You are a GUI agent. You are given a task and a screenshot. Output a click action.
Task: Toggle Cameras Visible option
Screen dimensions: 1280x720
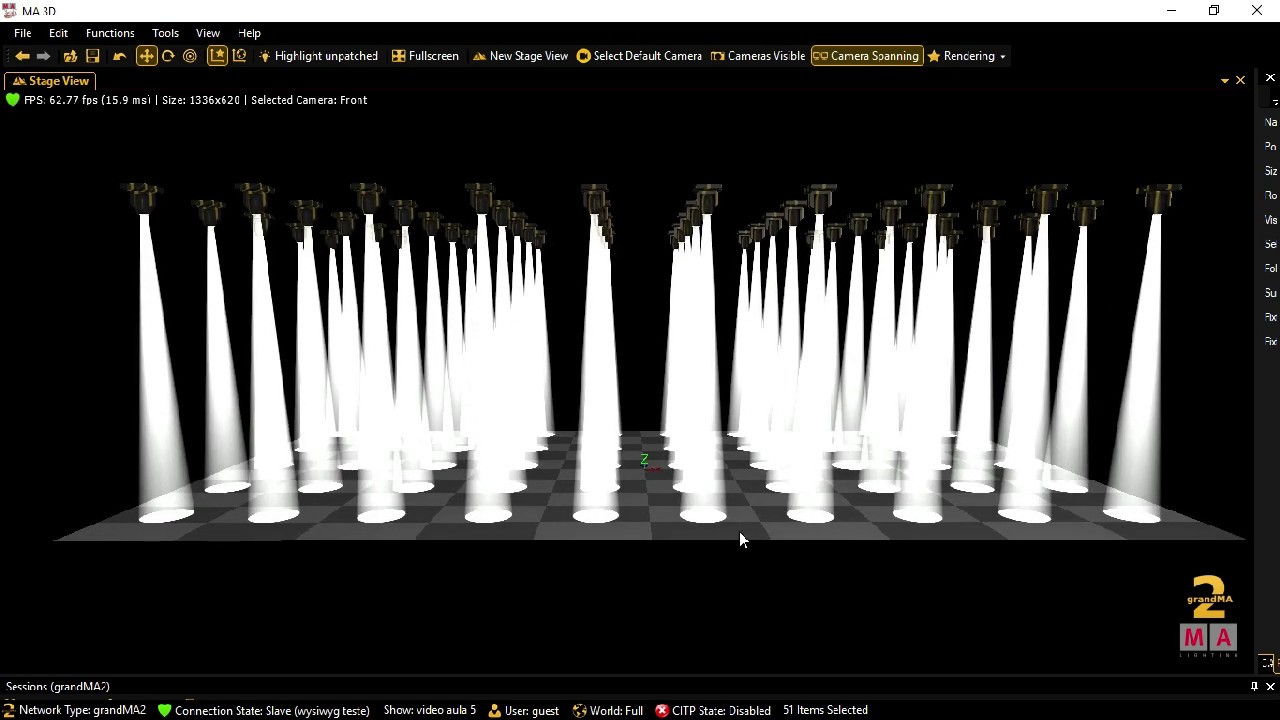pyautogui.click(x=757, y=56)
